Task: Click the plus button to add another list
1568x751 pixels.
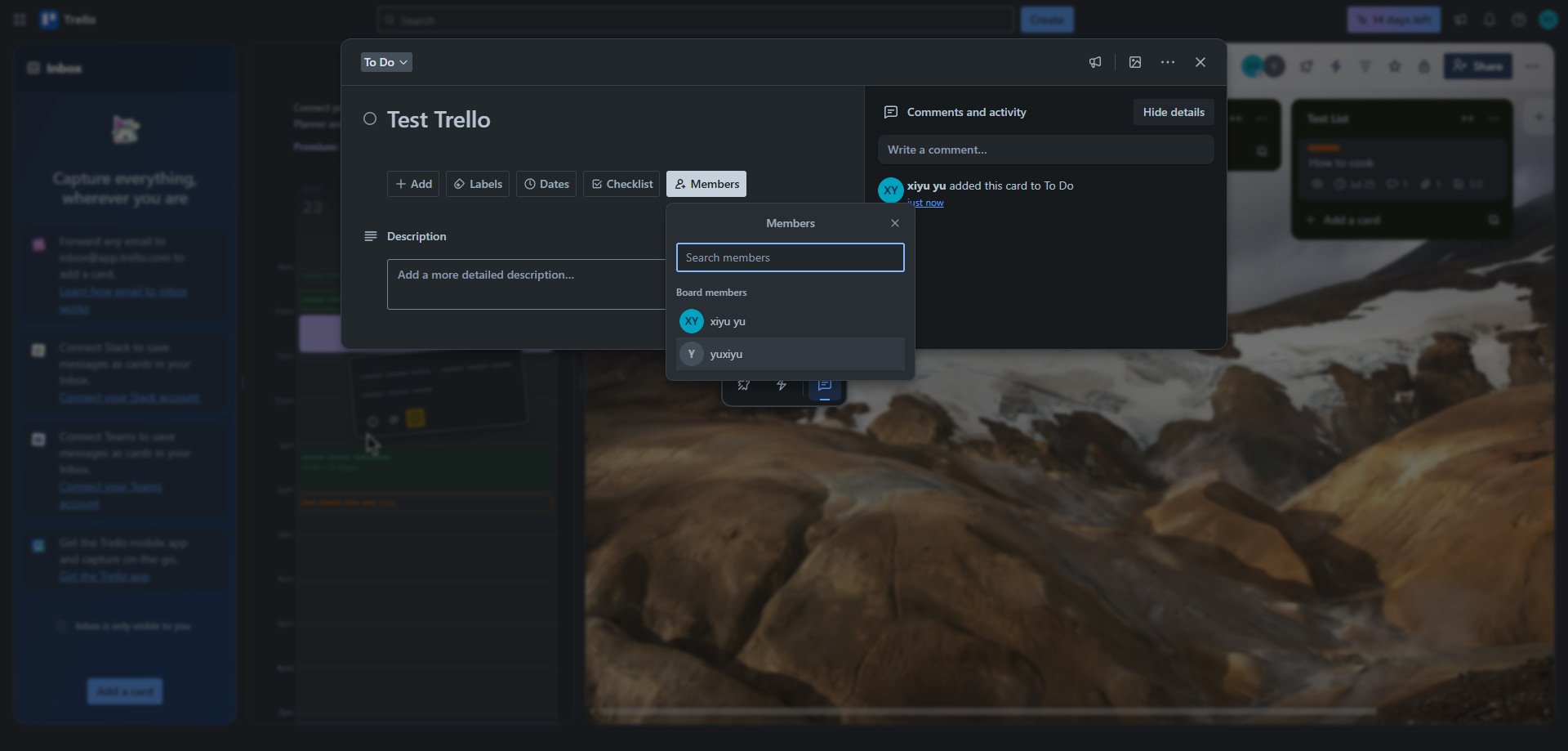Action: [x=1539, y=117]
